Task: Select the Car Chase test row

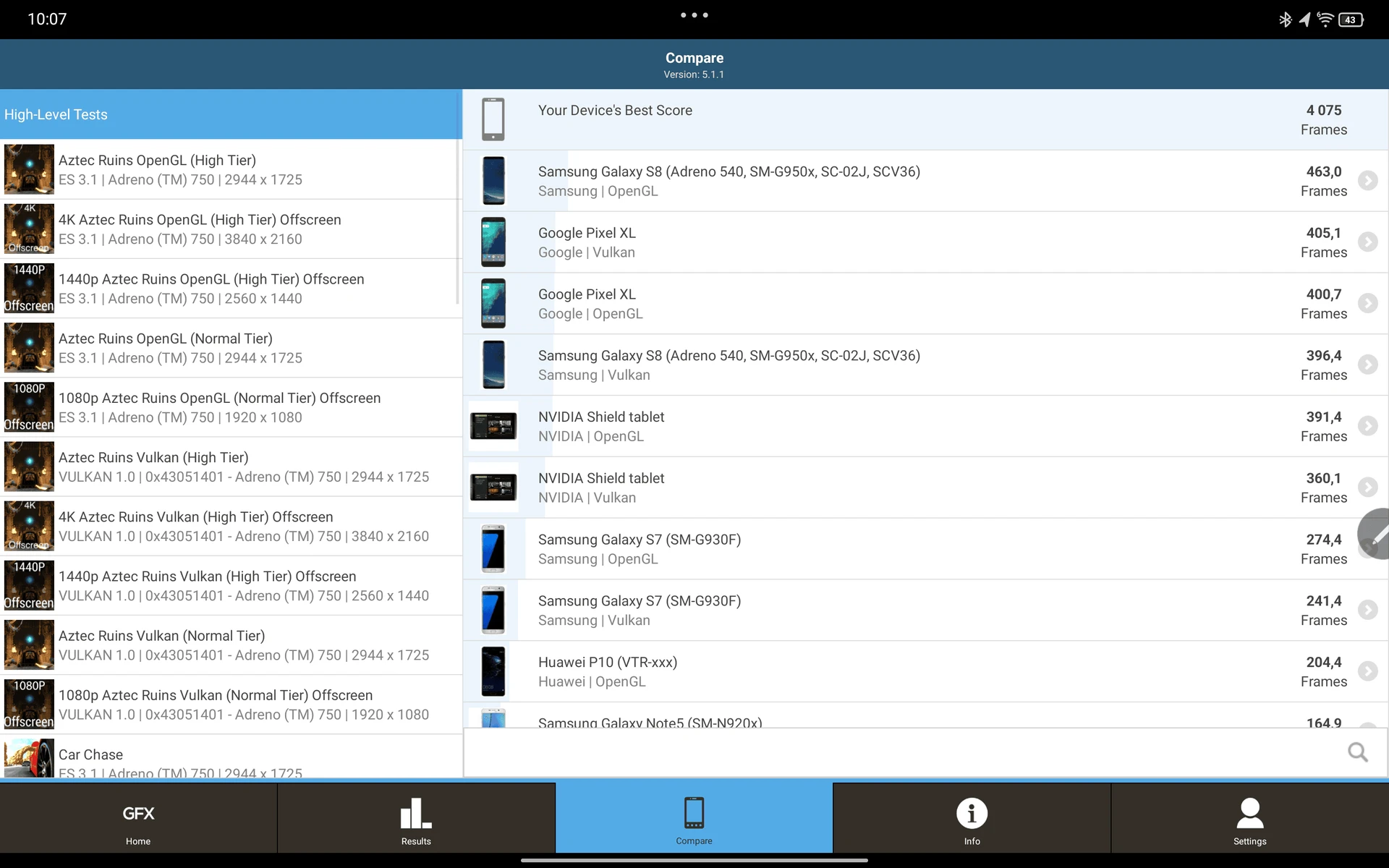Action: click(231, 757)
